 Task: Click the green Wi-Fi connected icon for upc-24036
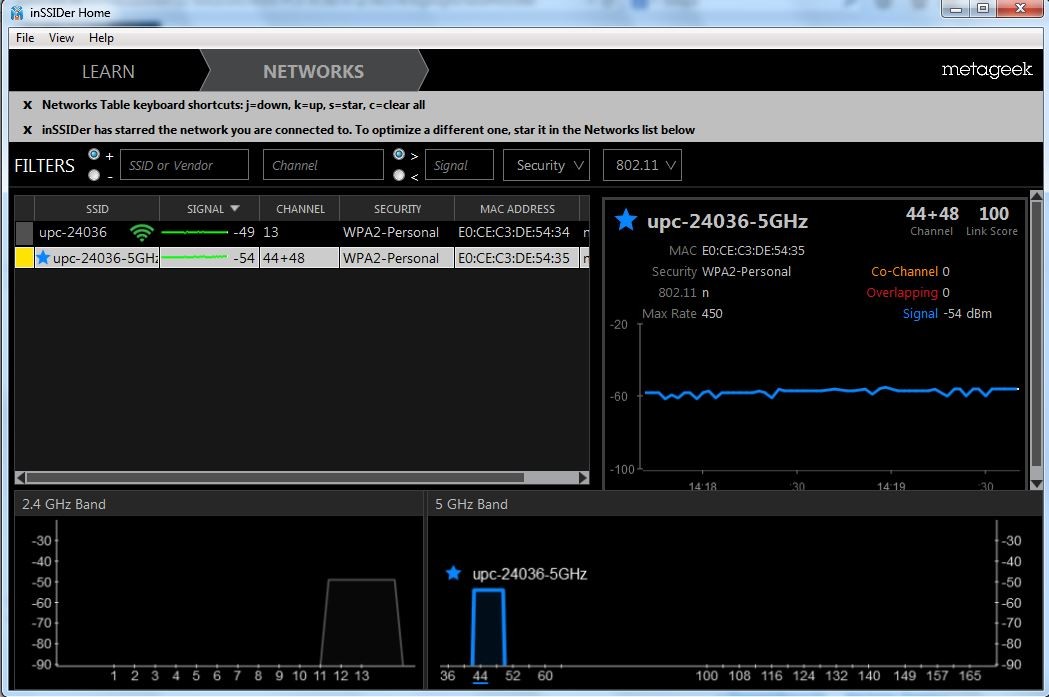142,232
